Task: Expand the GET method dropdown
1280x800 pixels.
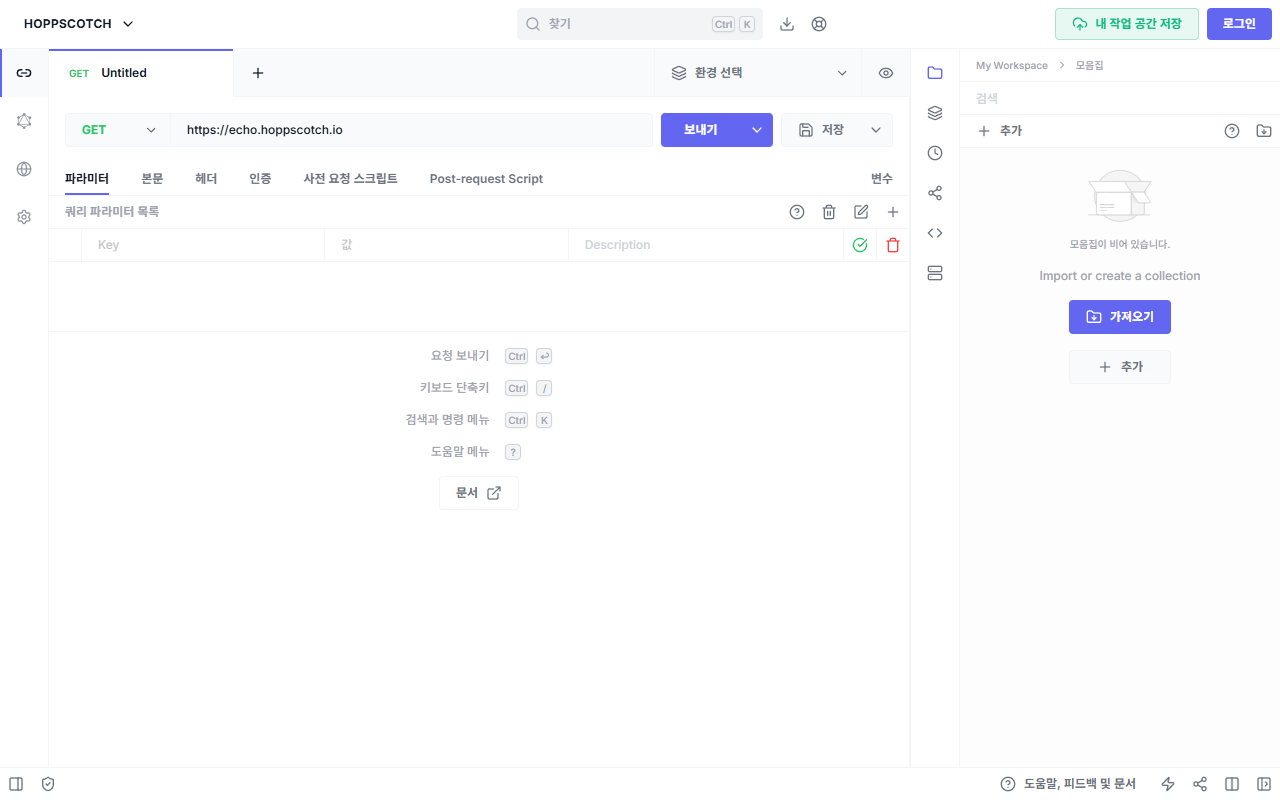Action: (117, 129)
